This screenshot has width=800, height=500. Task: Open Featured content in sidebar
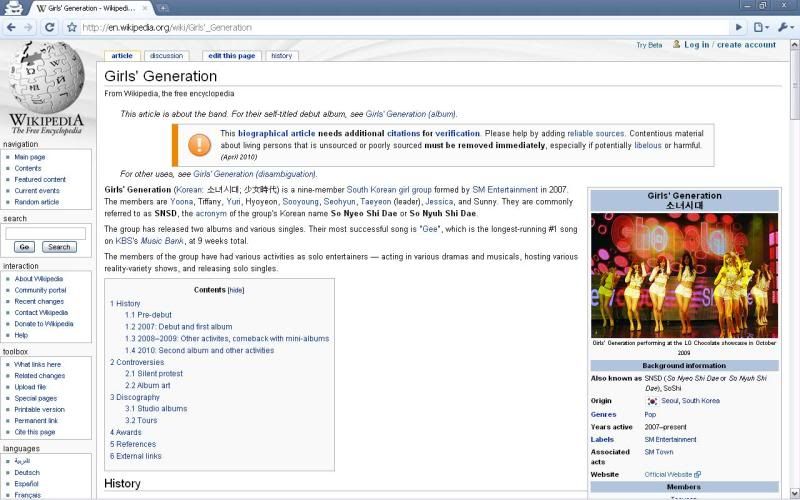40,180
